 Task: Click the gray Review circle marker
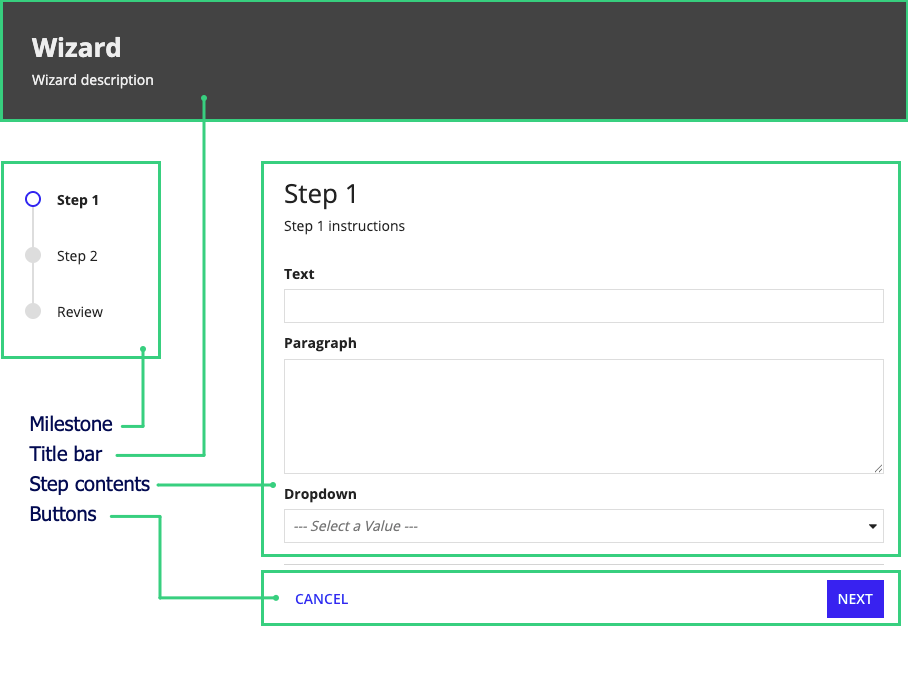pyautogui.click(x=33, y=311)
